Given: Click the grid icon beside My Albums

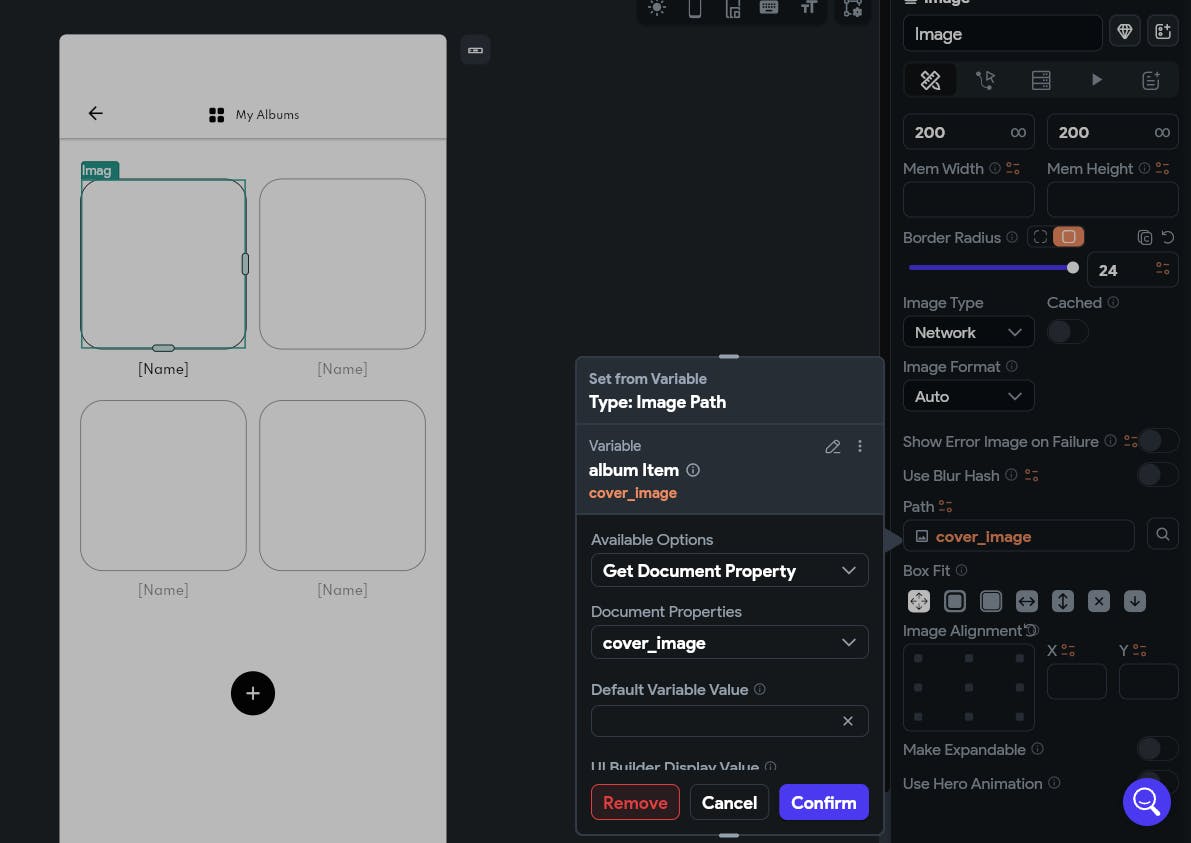Looking at the screenshot, I should 216,115.
